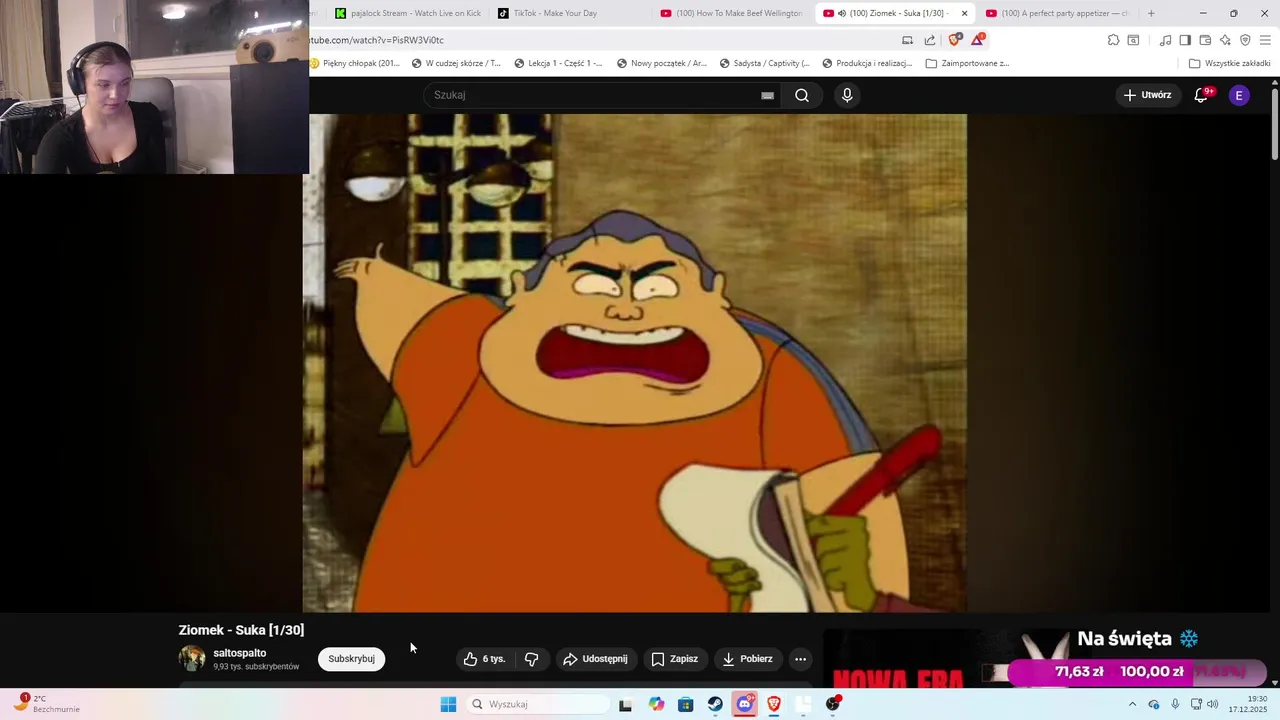Open W cudzej skórze bookmark
Screen dimensions: 1280x720
click(456, 63)
